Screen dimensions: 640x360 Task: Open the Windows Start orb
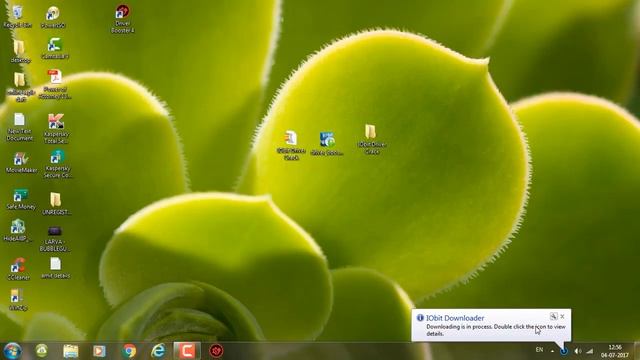pos(13,351)
